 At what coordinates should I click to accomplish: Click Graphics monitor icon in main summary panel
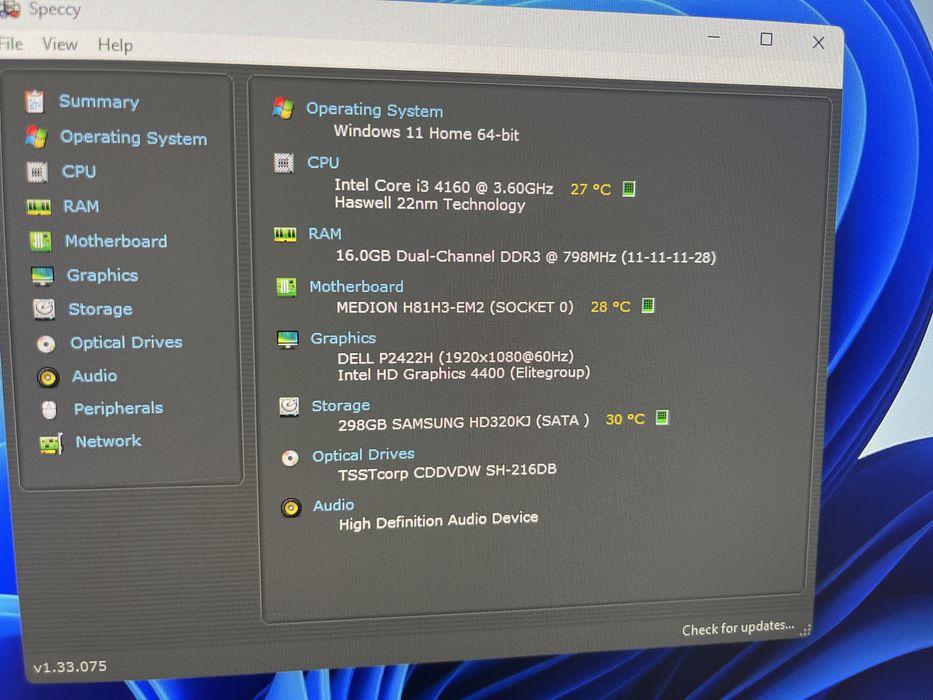[x=288, y=339]
